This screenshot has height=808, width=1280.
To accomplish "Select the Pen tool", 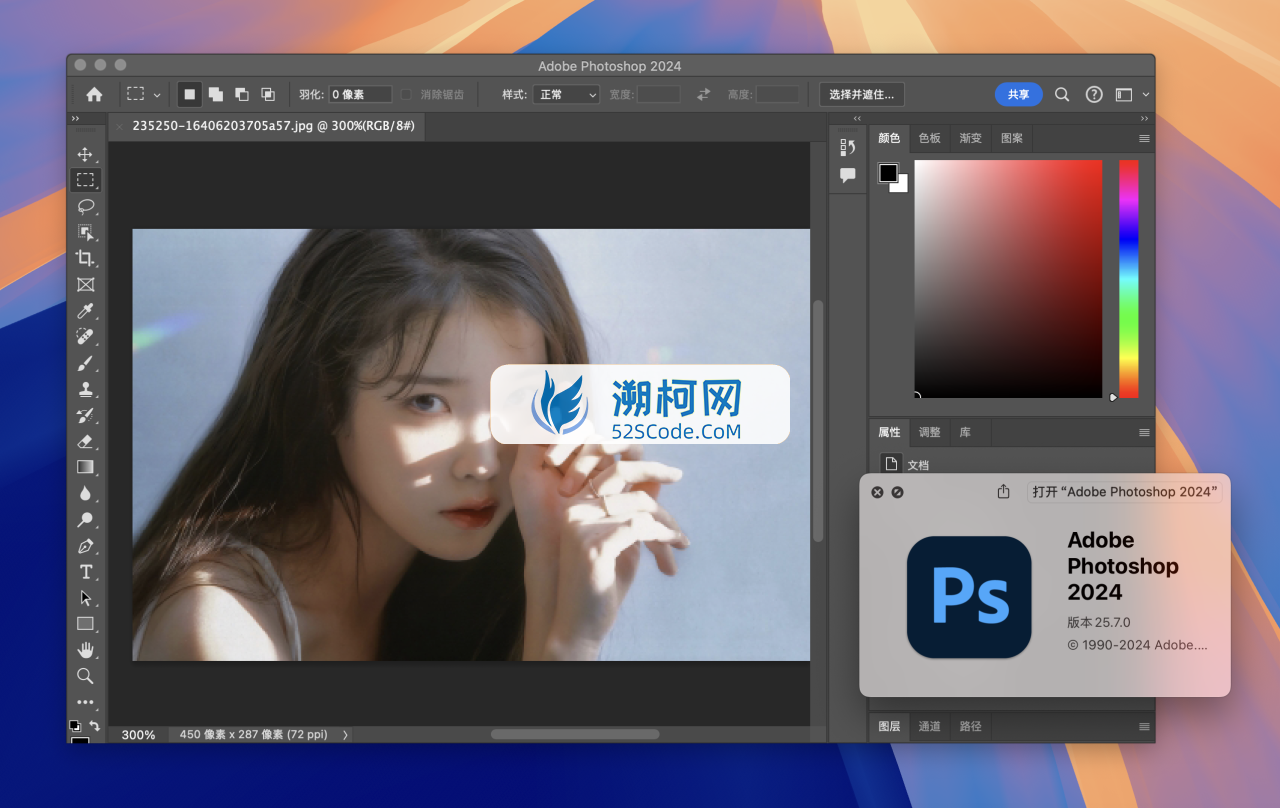I will tap(85, 546).
